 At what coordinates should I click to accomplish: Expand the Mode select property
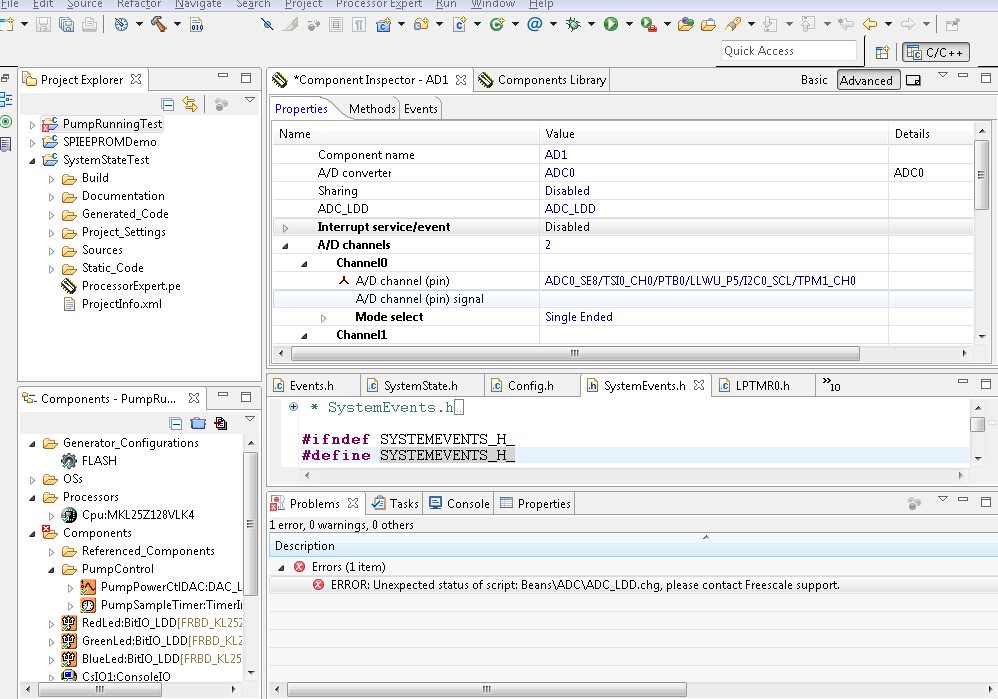click(323, 317)
